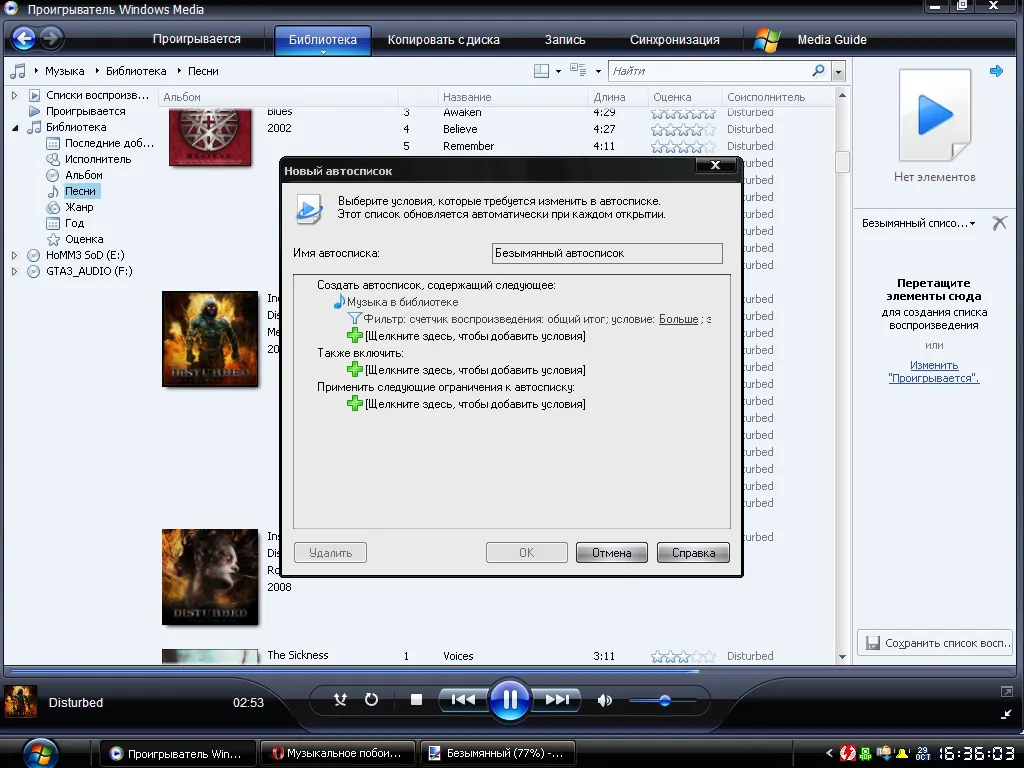Click the Имя автосписка text field
This screenshot has height=768, width=1024.
(607, 253)
